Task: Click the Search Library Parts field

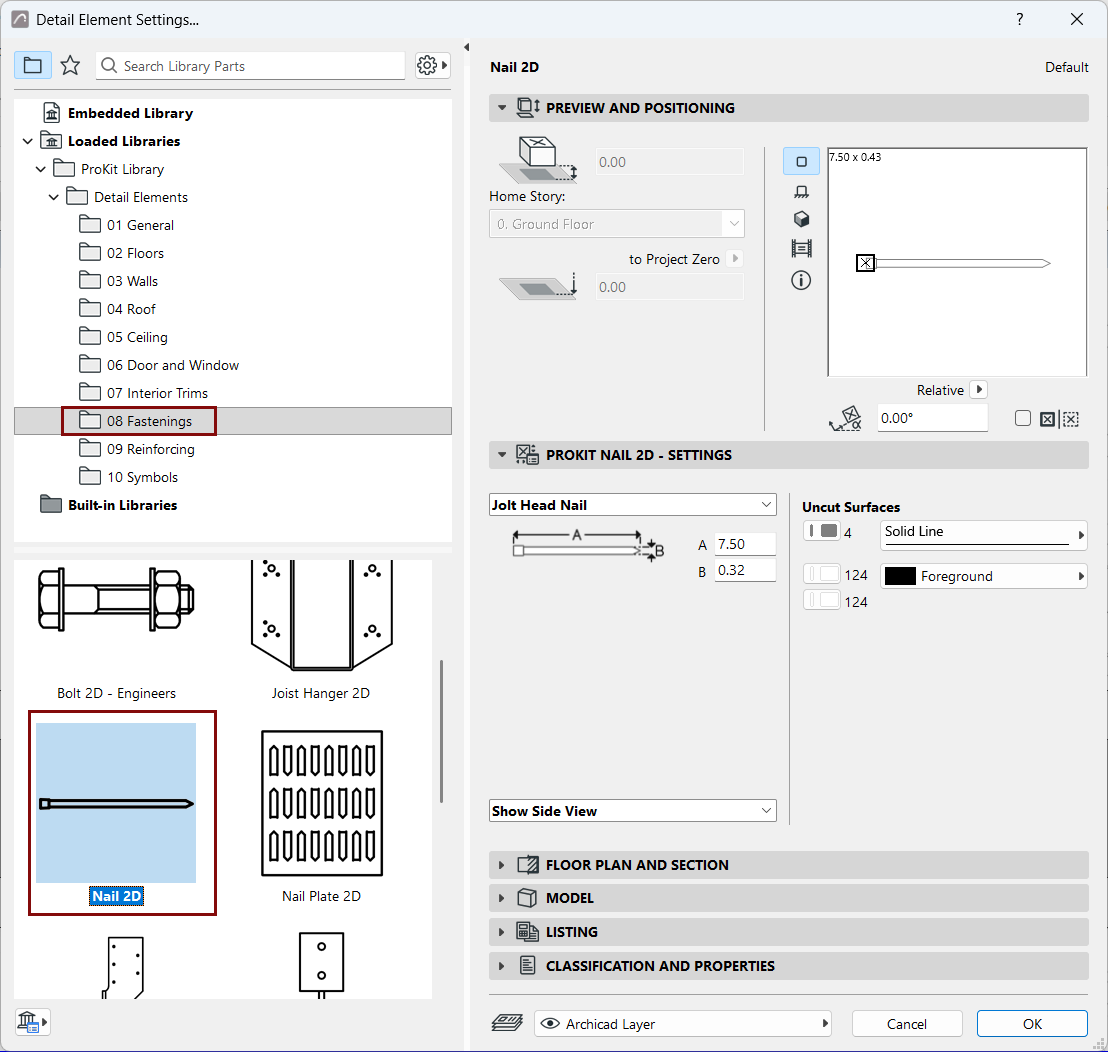Action: click(251, 66)
